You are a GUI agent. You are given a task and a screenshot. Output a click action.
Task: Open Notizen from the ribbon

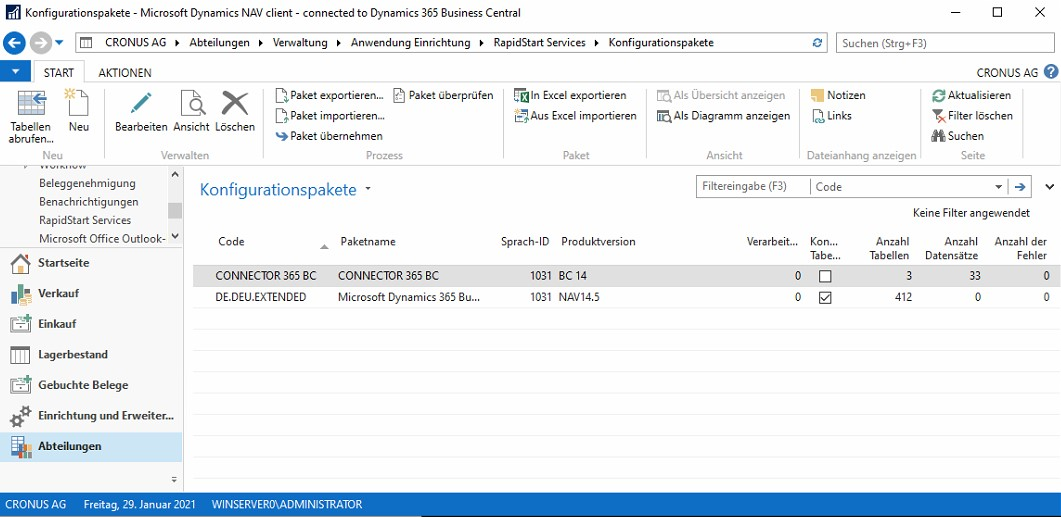pyautogui.click(x=838, y=95)
